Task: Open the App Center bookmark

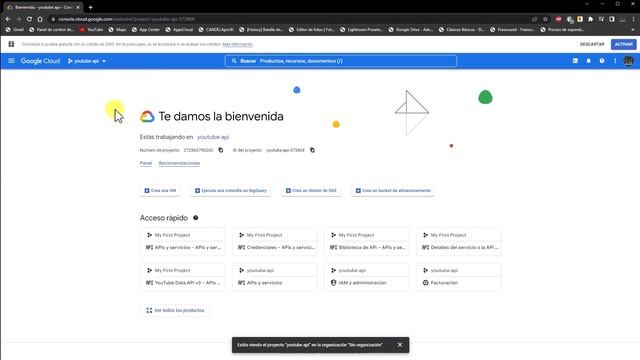Action: point(146,30)
